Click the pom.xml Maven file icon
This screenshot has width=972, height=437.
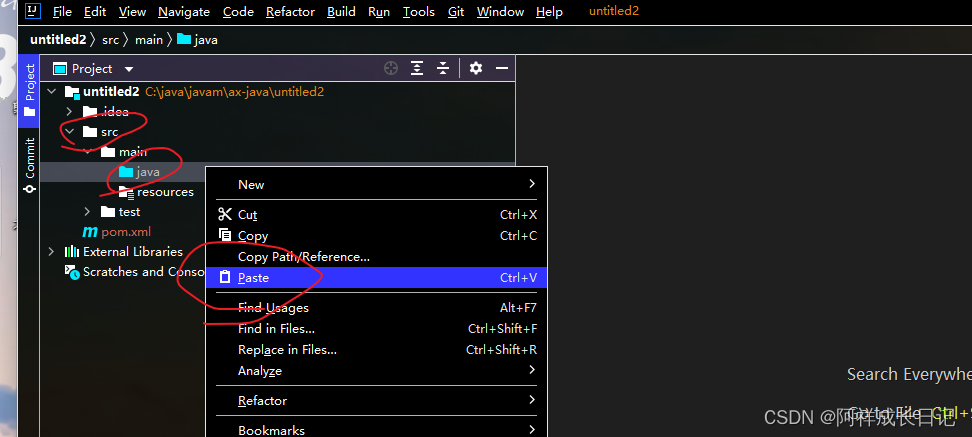pyautogui.click(x=91, y=232)
